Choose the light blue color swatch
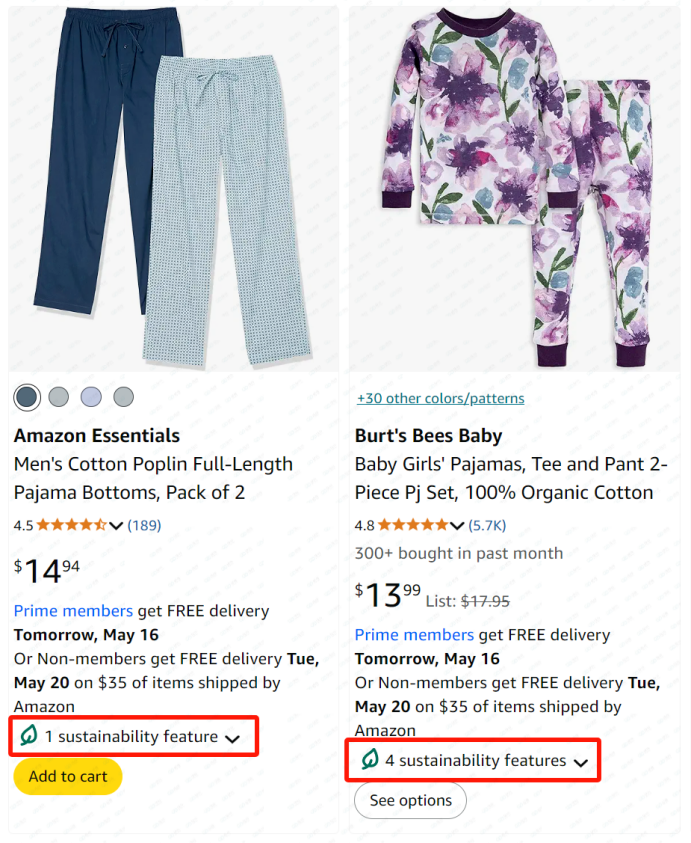 91,397
